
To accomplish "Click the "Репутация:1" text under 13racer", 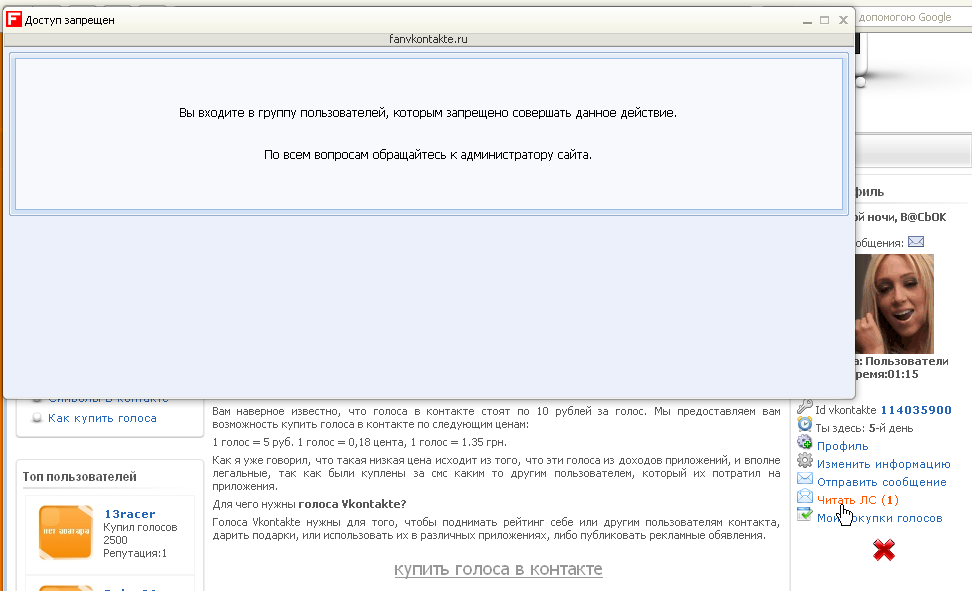I will click(x=135, y=553).
